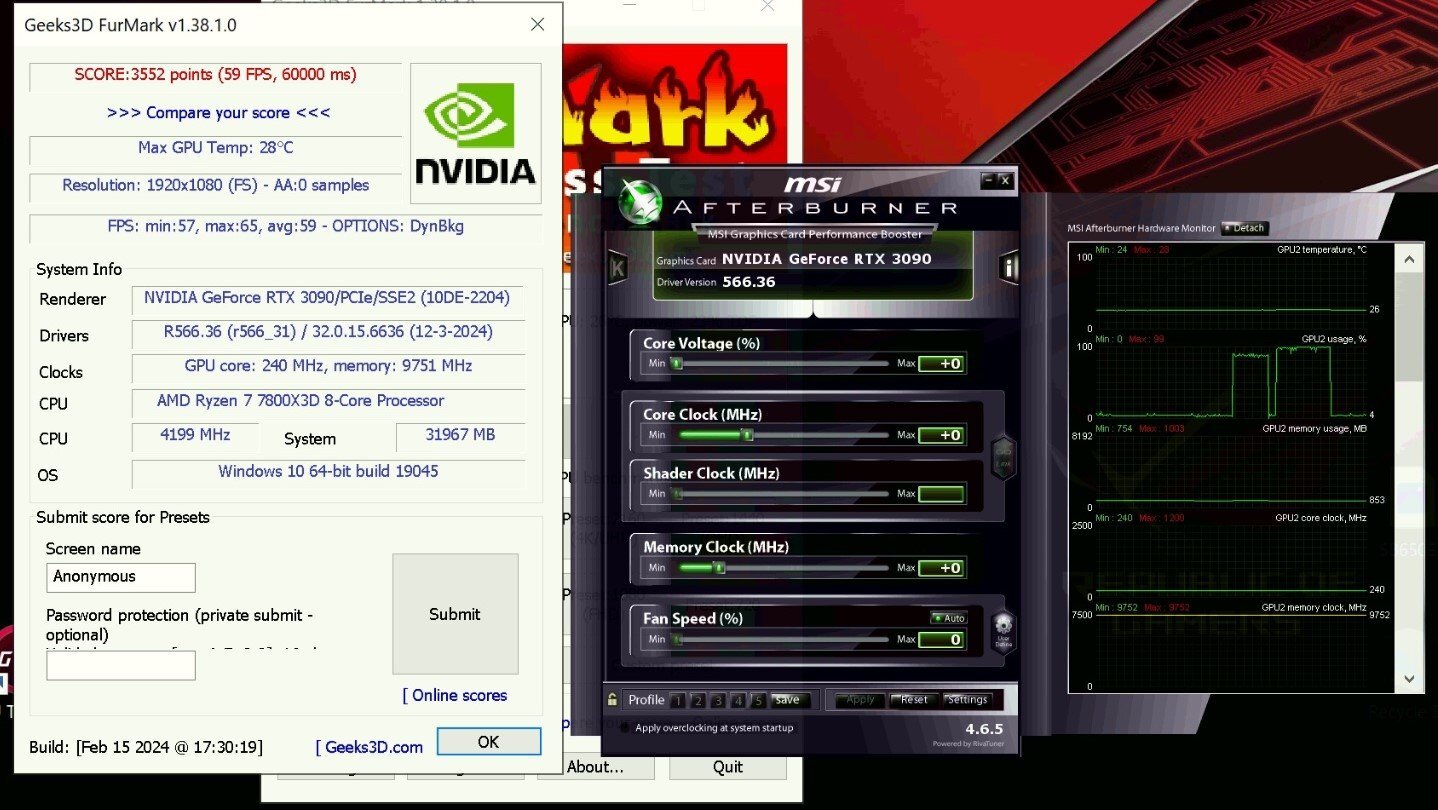Viewport: 1438px width, 810px height.
Task: Select Afterburner profile slot 1
Action: tap(678, 700)
